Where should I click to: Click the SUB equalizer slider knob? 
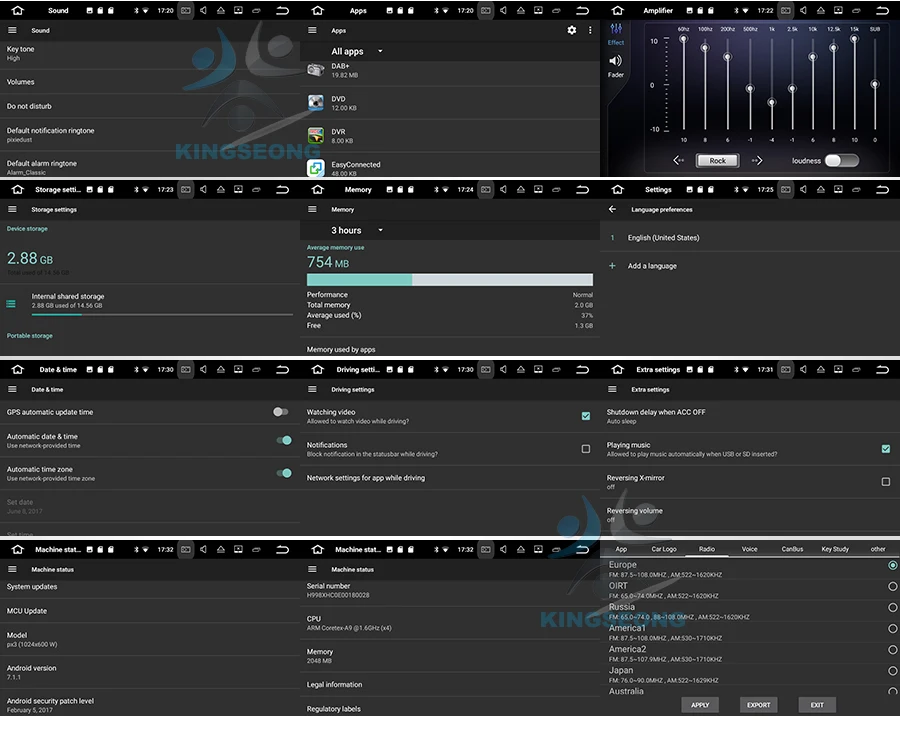point(874,84)
